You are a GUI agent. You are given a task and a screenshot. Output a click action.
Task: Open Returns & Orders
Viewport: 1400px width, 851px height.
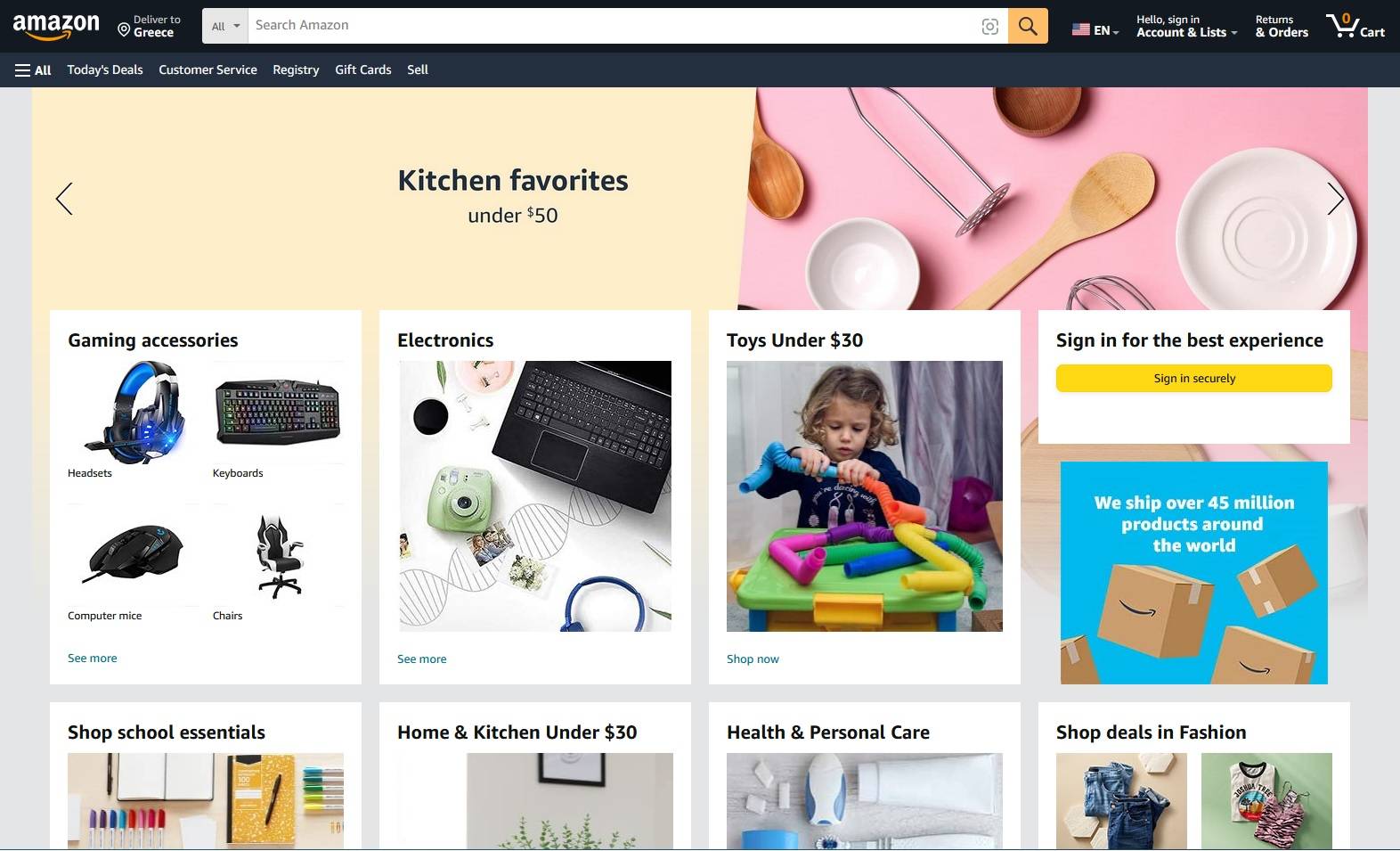(x=1282, y=26)
